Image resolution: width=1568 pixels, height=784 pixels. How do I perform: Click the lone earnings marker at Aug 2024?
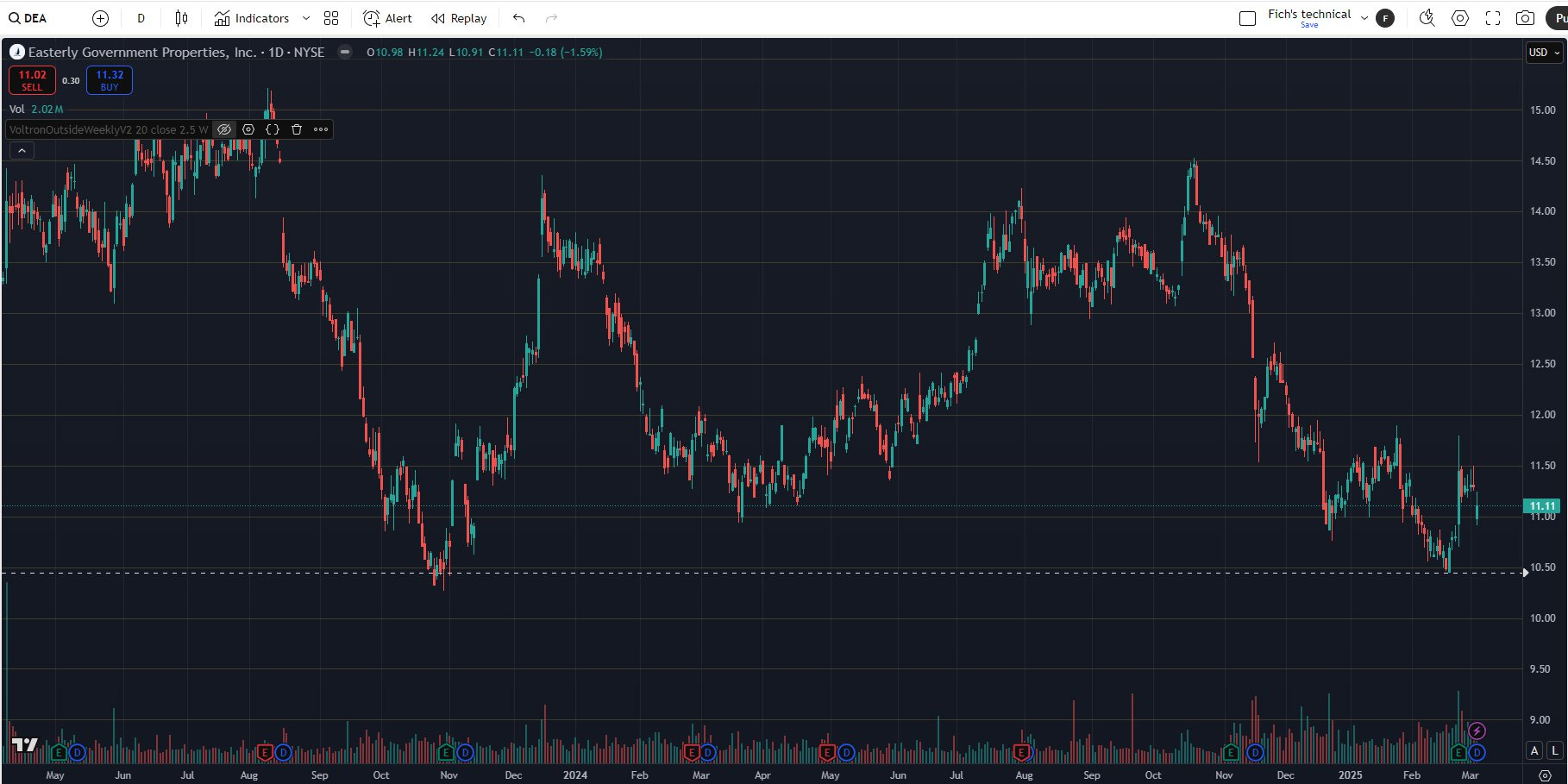point(1022,753)
